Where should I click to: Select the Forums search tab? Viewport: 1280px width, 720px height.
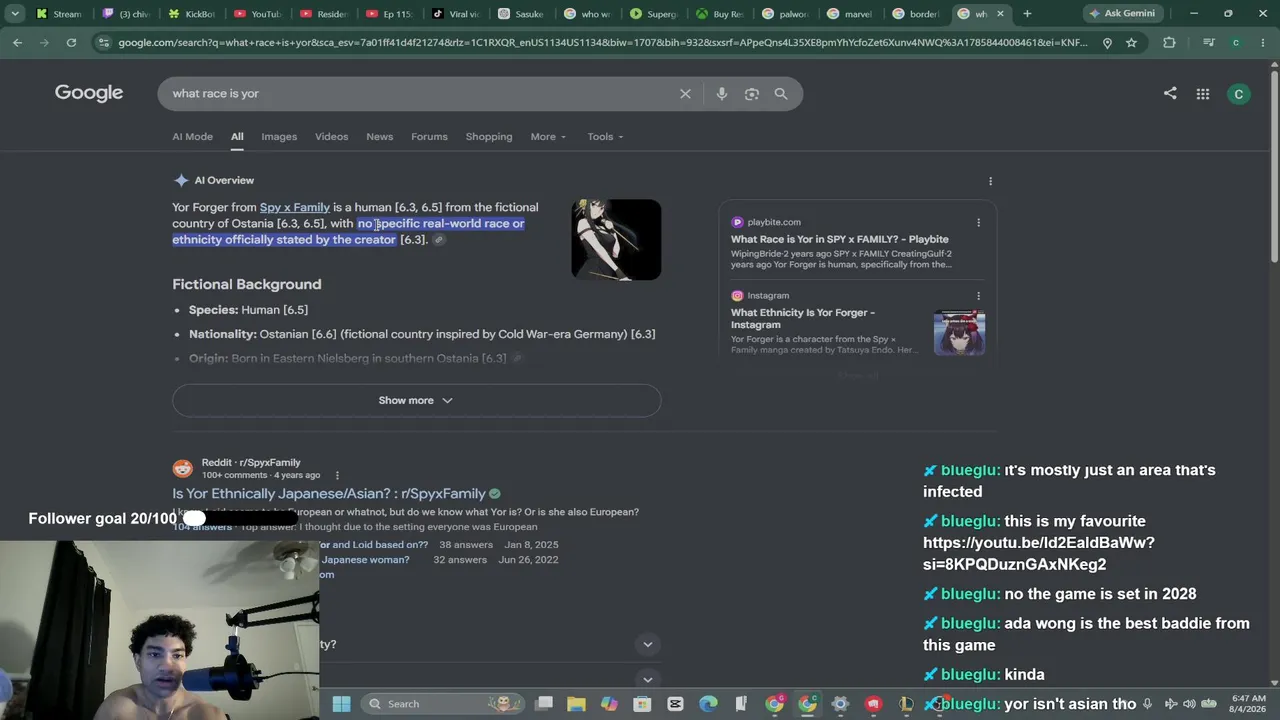(429, 137)
